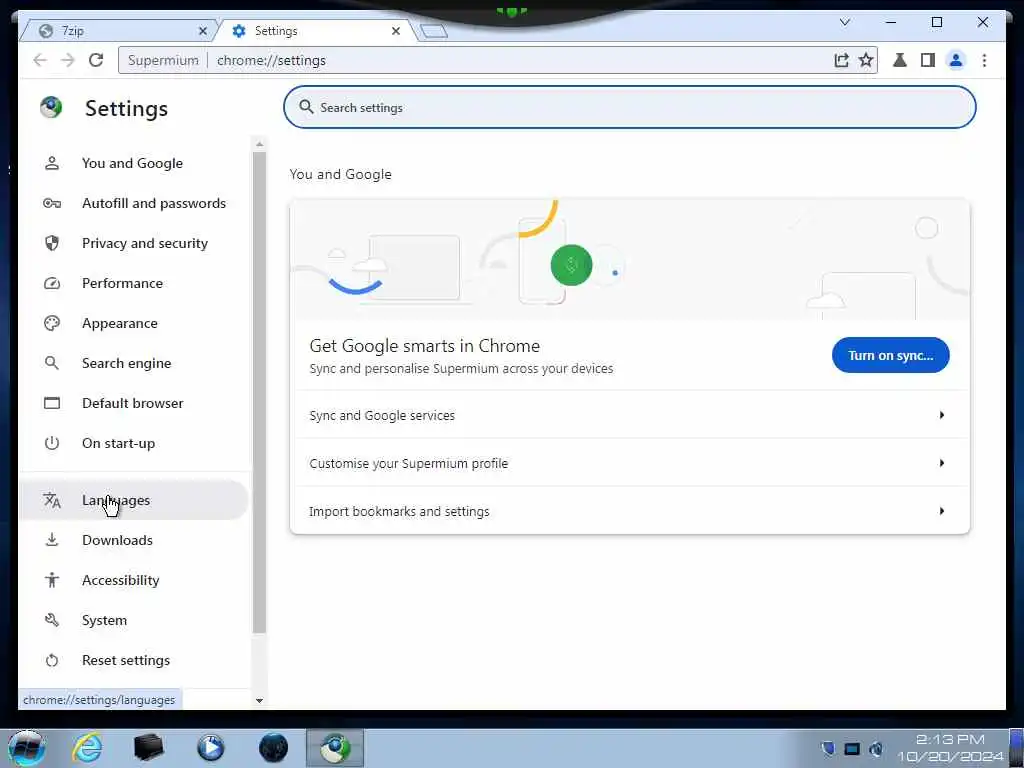Image resolution: width=1024 pixels, height=768 pixels.
Task: Reload the settings page
Action: [x=96, y=60]
